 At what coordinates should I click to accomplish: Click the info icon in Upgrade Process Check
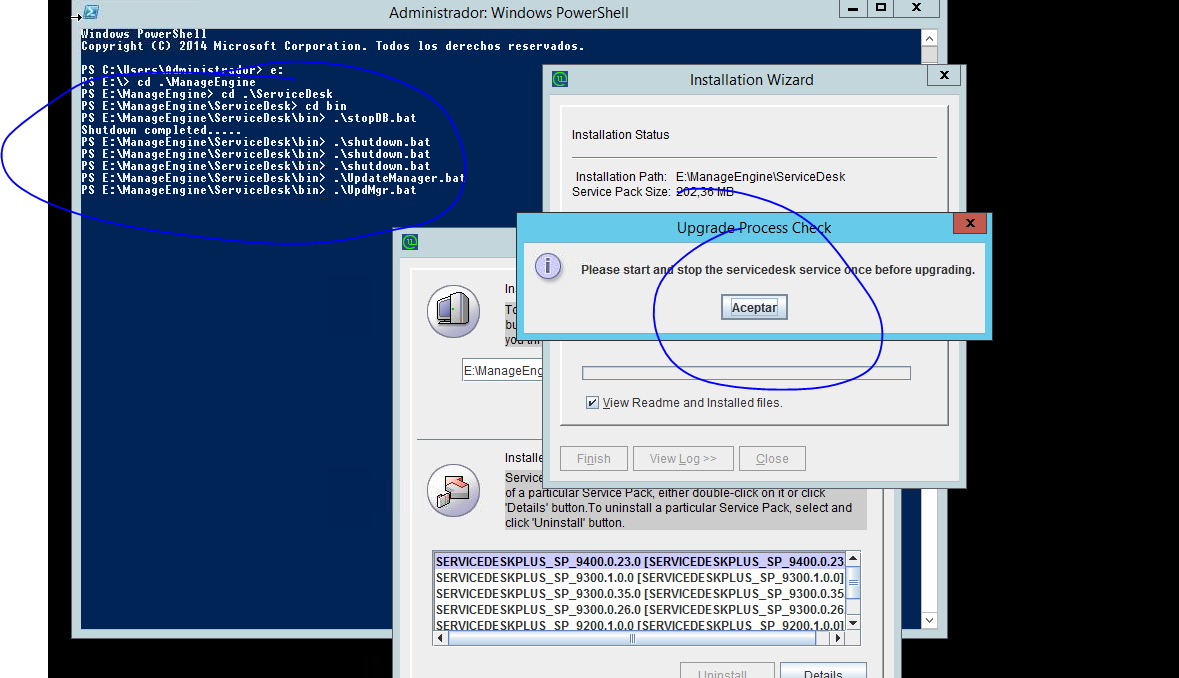(x=548, y=266)
